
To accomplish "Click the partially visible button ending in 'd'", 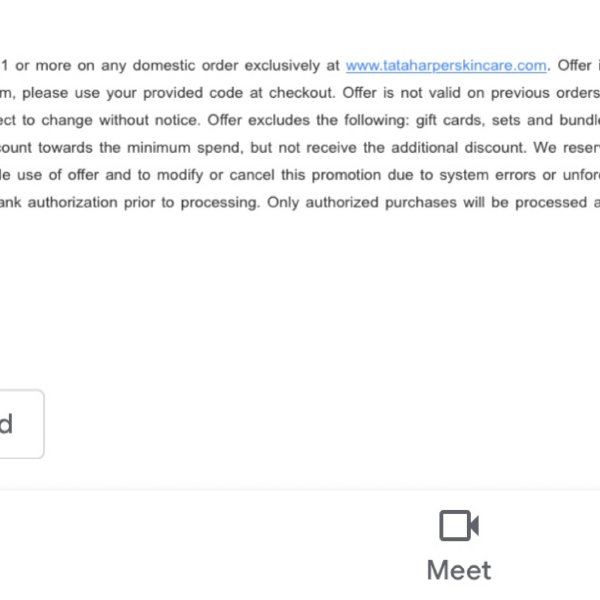I will (21, 424).
